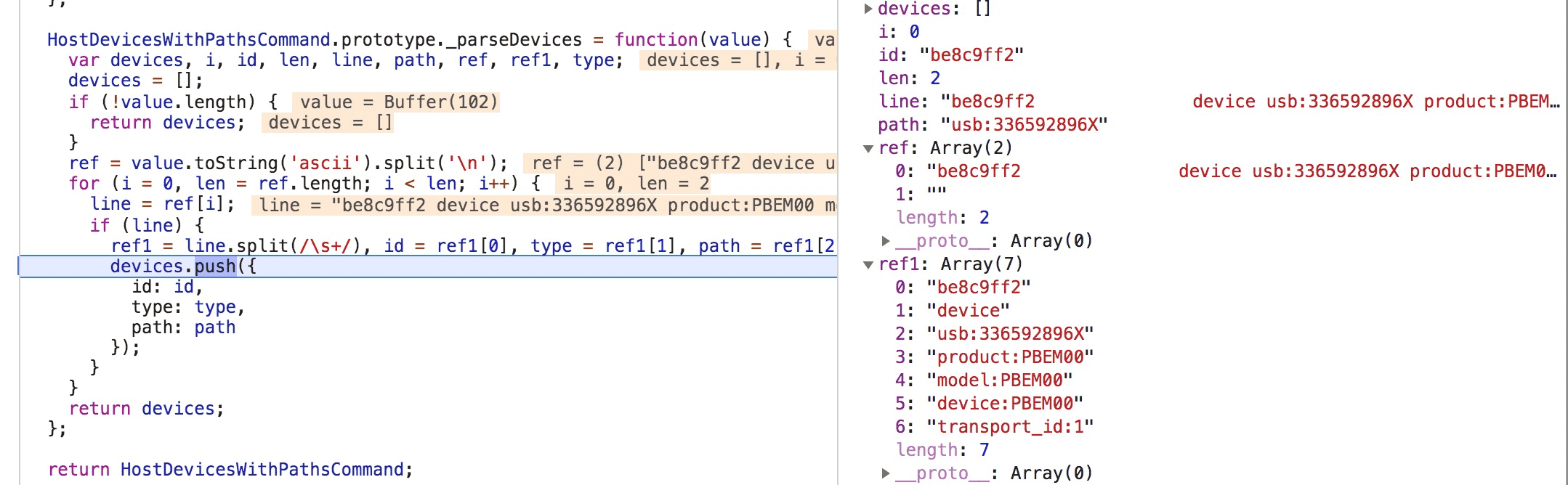Click the "line = ref[i];" code line
The image size is (1568, 485).
click(163, 204)
